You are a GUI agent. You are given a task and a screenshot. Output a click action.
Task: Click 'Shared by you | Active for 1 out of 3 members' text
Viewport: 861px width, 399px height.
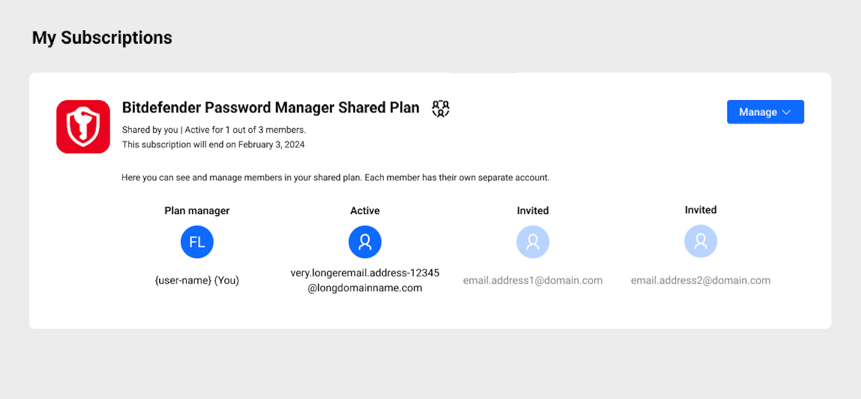[214, 131]
